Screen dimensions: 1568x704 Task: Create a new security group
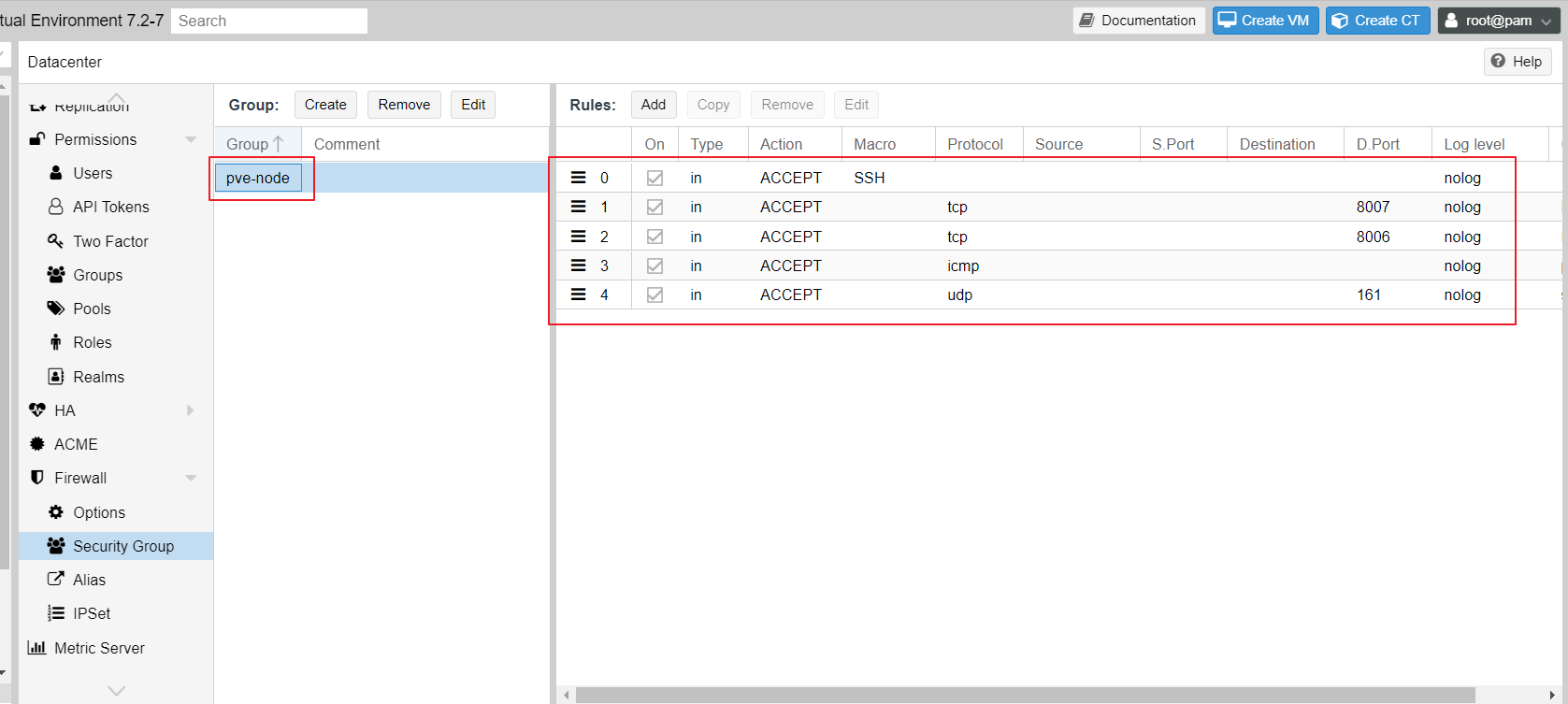pos(325,105)
